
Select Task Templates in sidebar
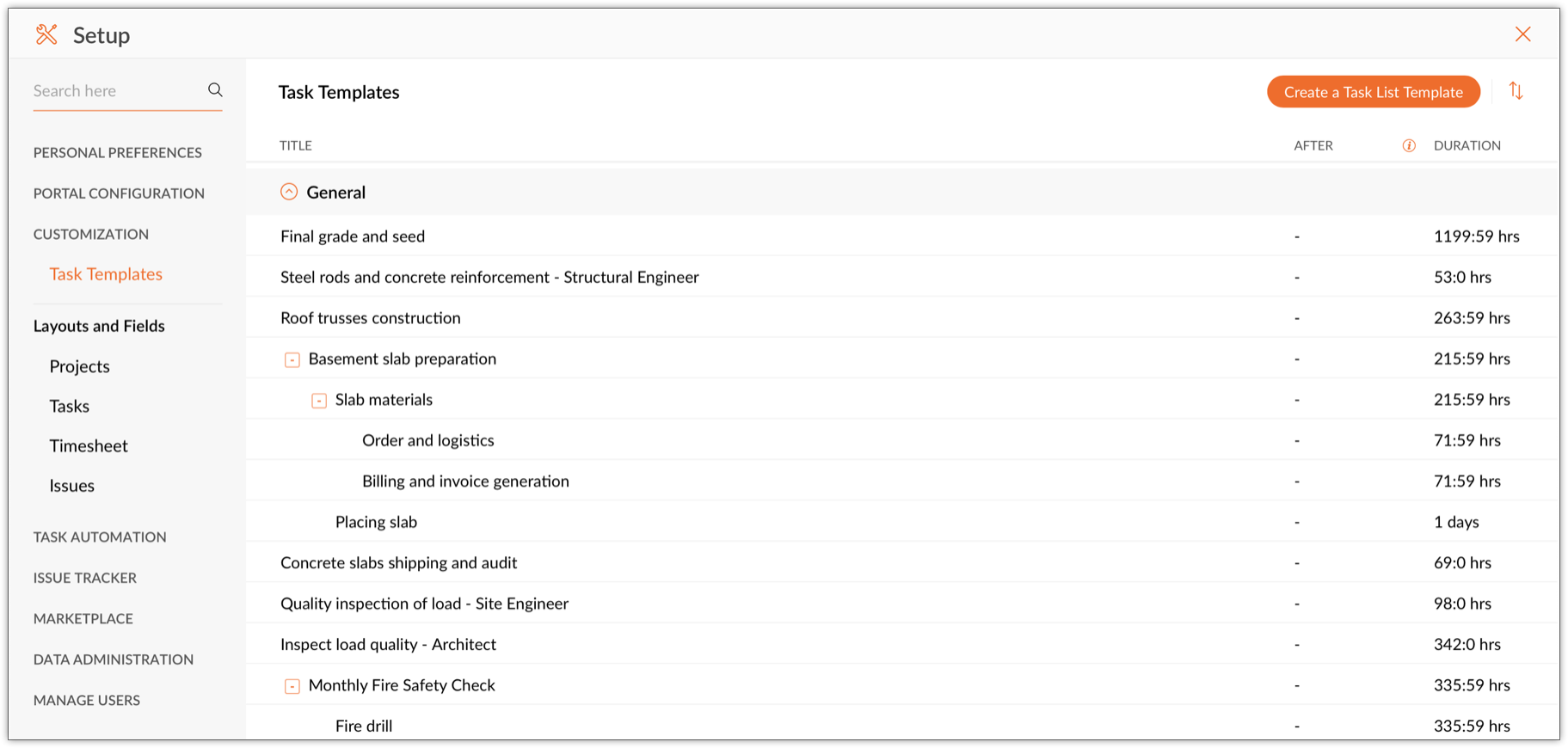click(x=106, y=274)
